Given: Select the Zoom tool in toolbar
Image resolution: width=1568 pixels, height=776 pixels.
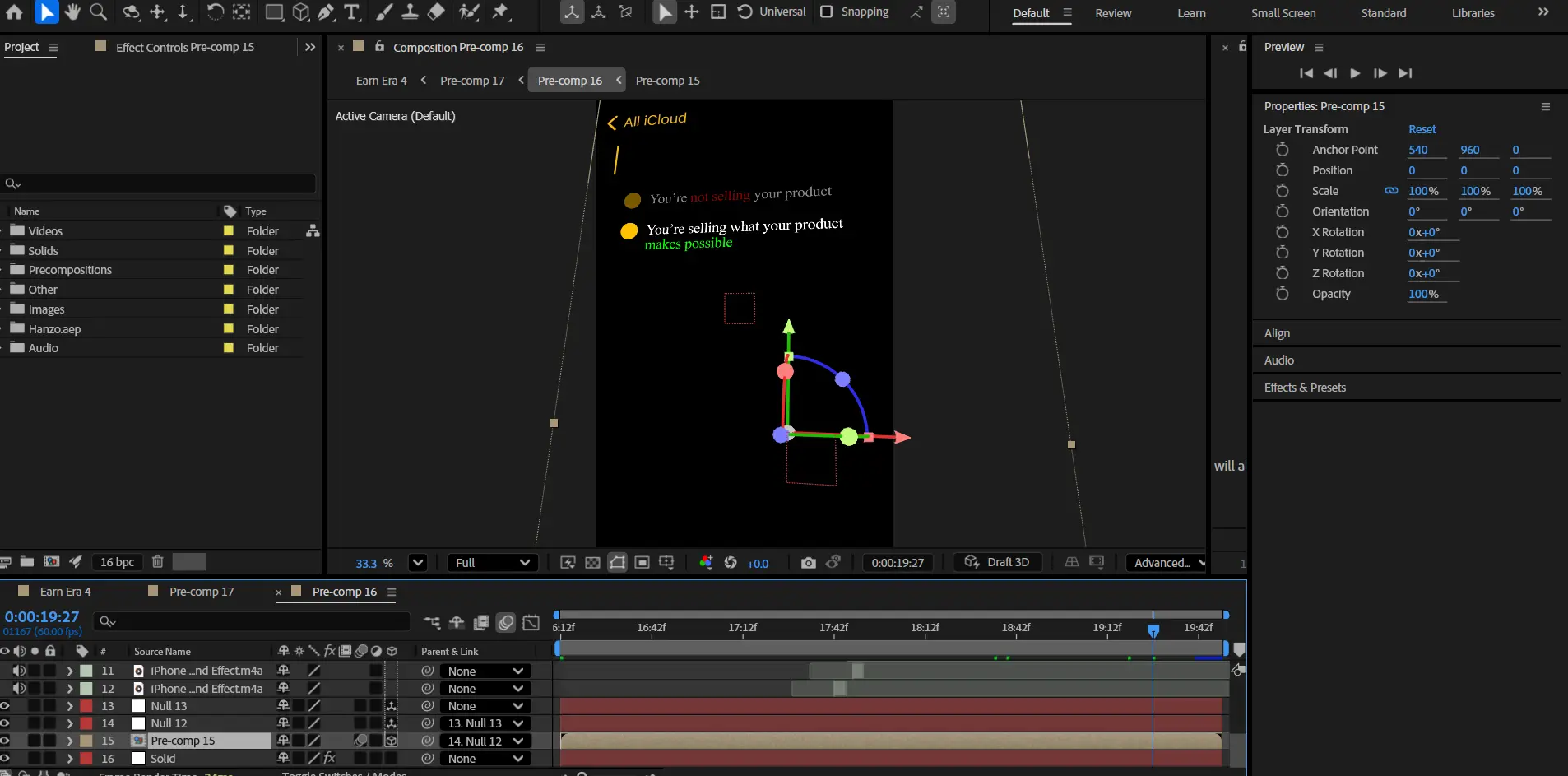Looking at the screenshot, I should pos(98,12).
